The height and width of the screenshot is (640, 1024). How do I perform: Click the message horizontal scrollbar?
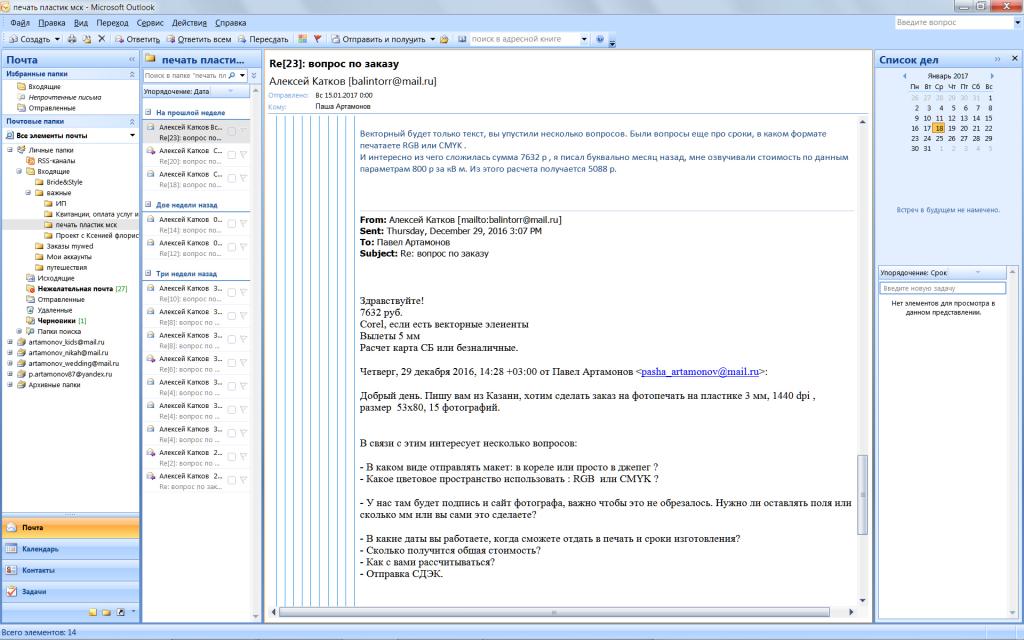(554, 612)
